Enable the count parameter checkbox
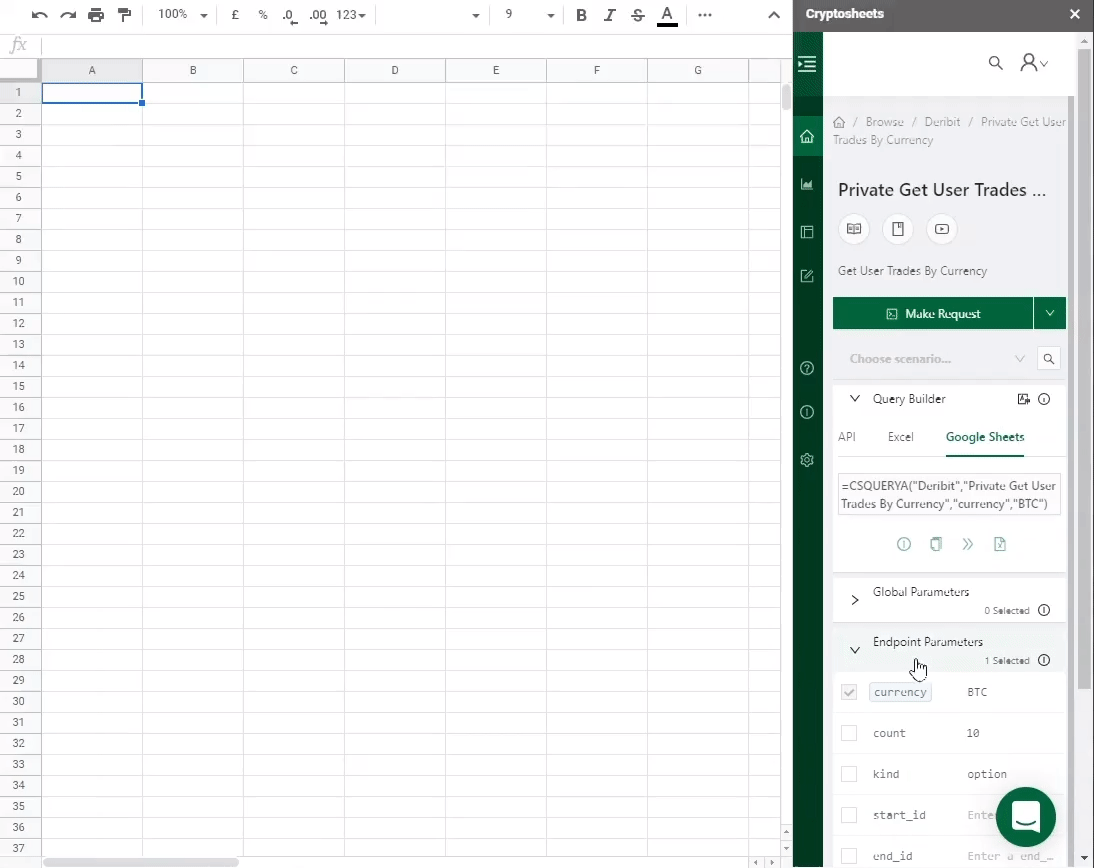The height and width of the screenshot is (868, 1094). (848, 733)
